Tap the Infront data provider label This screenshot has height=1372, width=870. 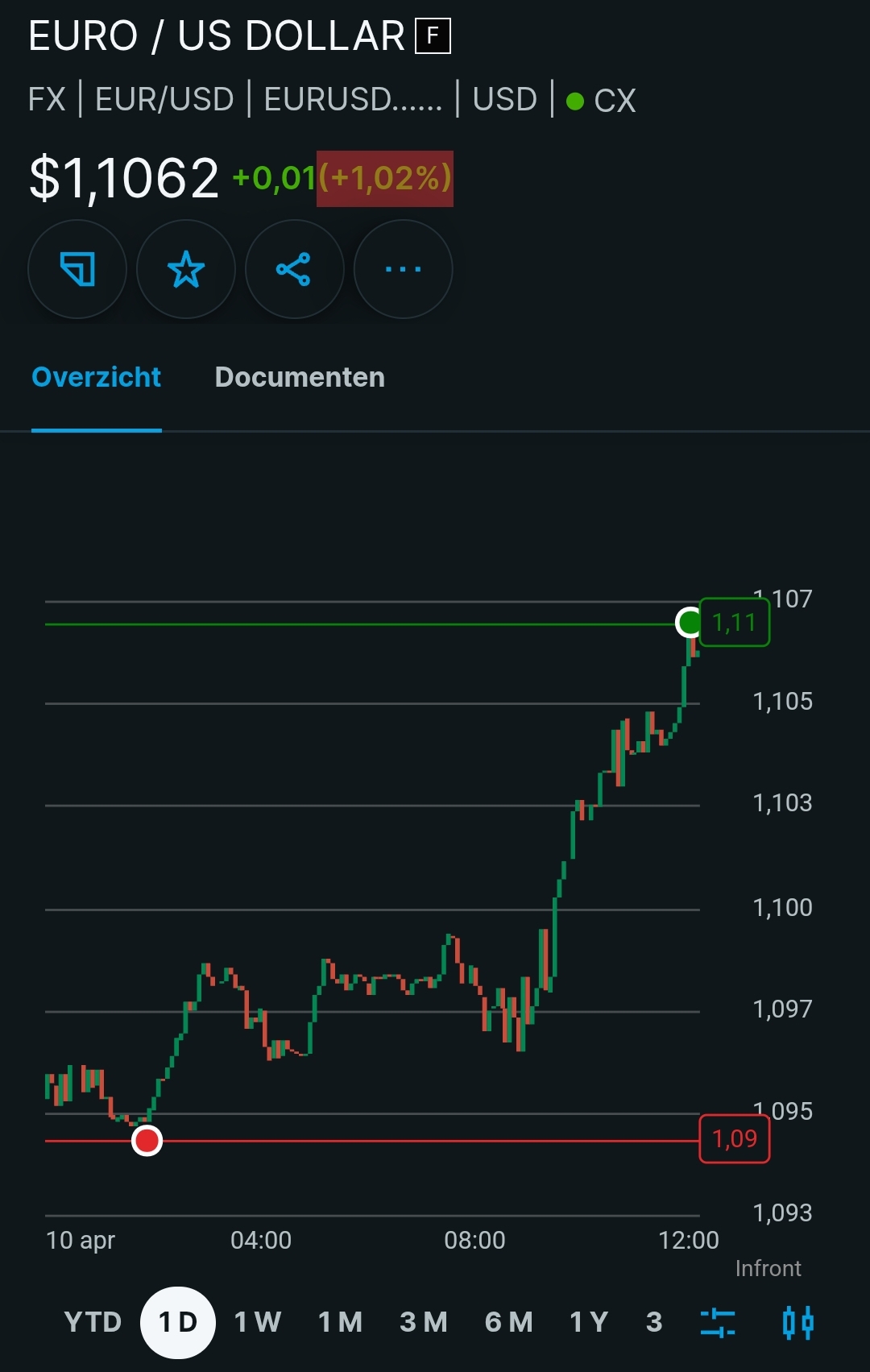click(768, 1269)
